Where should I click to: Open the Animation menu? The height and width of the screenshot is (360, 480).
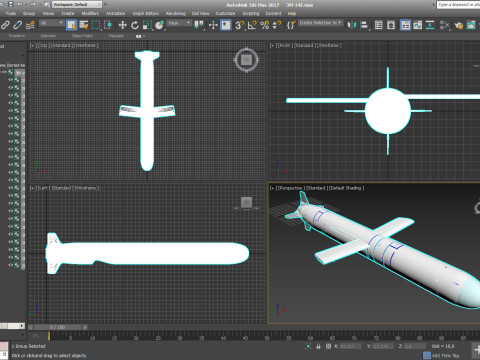click(115, 13)
